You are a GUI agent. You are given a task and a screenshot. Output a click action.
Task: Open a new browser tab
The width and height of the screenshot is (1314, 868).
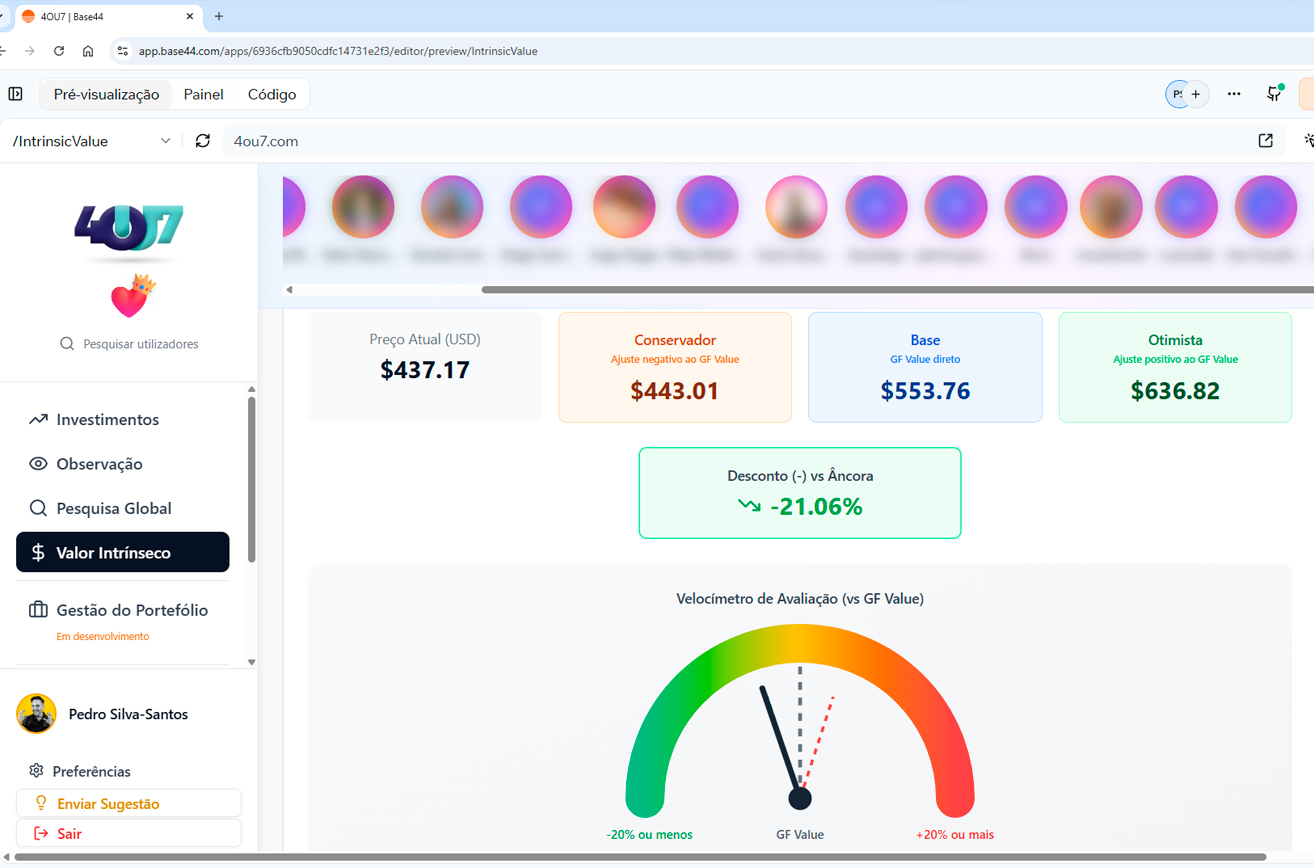click(x=219, y=16)
